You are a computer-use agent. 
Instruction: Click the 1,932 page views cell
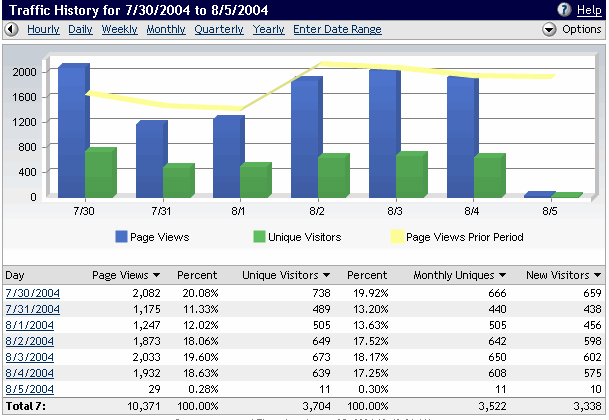click(146, 373)
